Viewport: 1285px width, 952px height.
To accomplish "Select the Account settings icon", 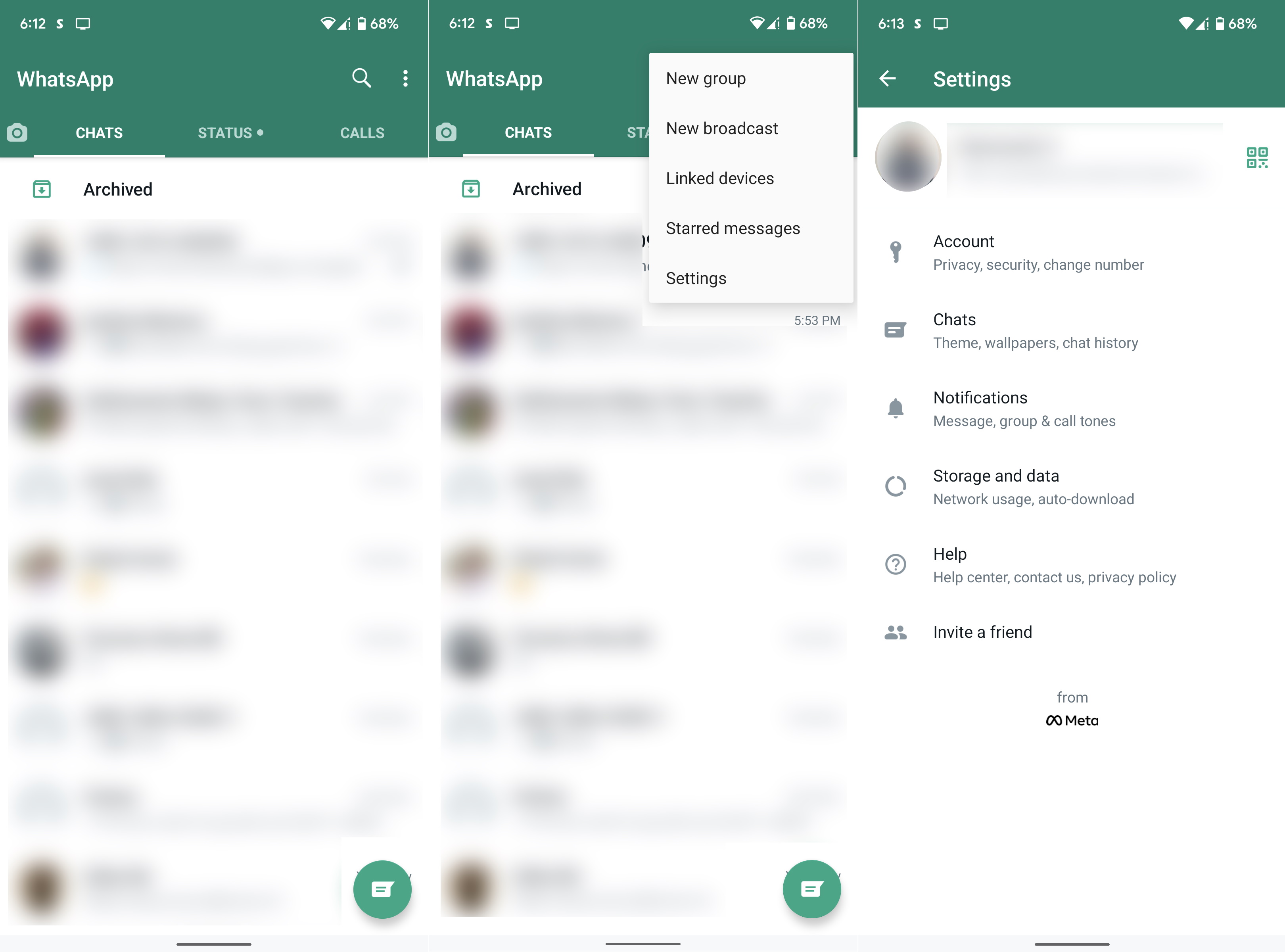I will [x=895, y=252].
